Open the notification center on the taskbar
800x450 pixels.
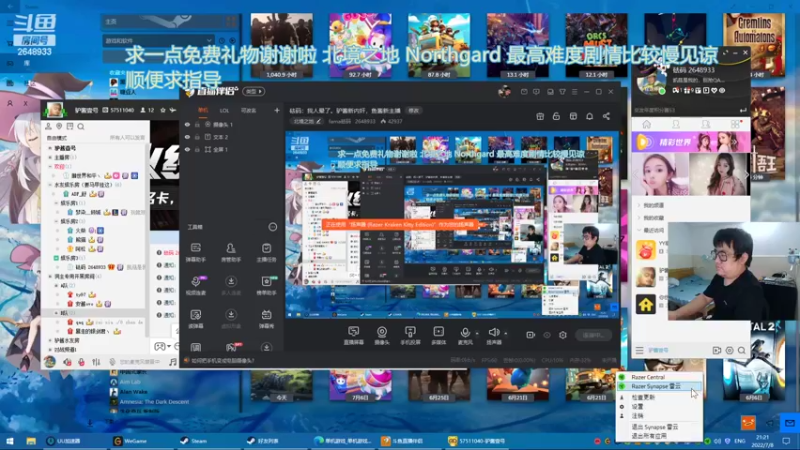tap(786, 441)
